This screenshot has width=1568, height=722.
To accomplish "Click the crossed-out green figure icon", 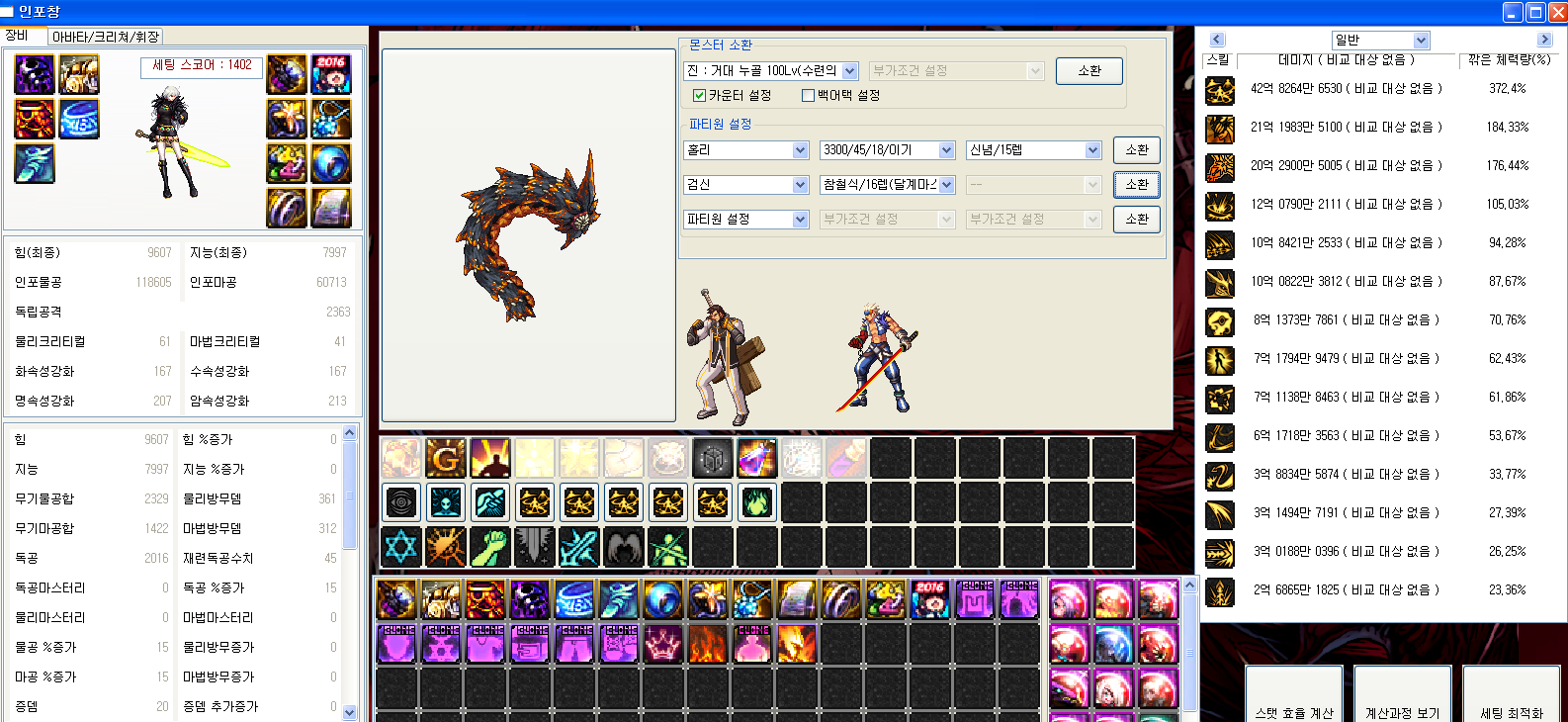I will (x=668, y=547).
